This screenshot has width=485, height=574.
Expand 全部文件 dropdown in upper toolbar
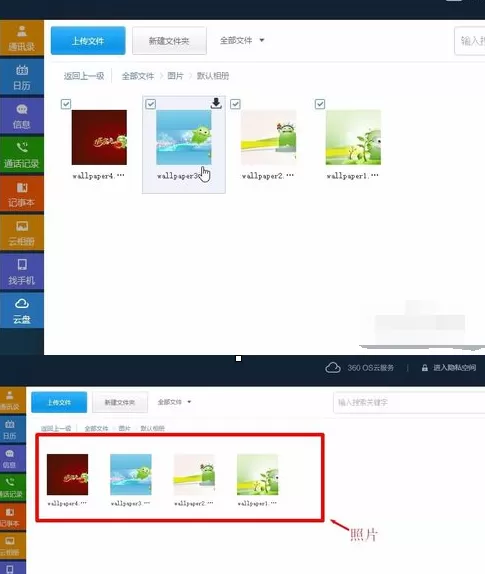pos(242,40)
